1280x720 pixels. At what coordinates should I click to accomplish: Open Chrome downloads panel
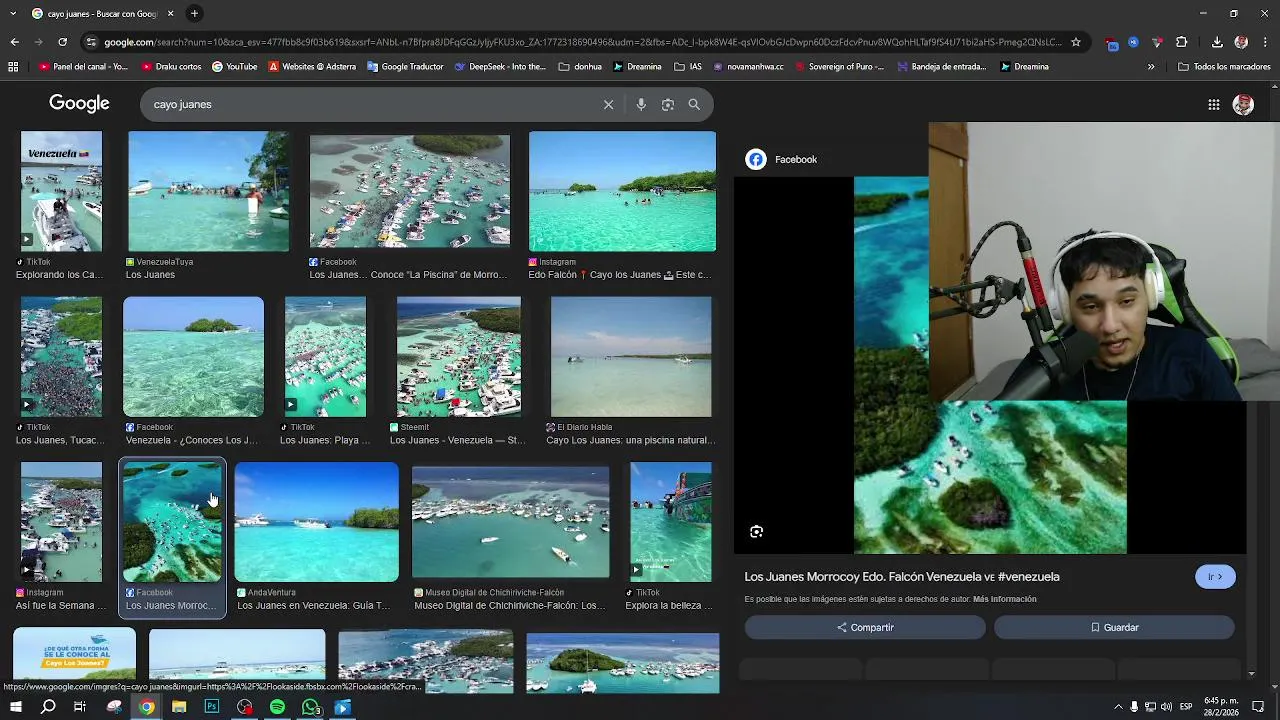pyautogui.click(x=1217, y=42)
